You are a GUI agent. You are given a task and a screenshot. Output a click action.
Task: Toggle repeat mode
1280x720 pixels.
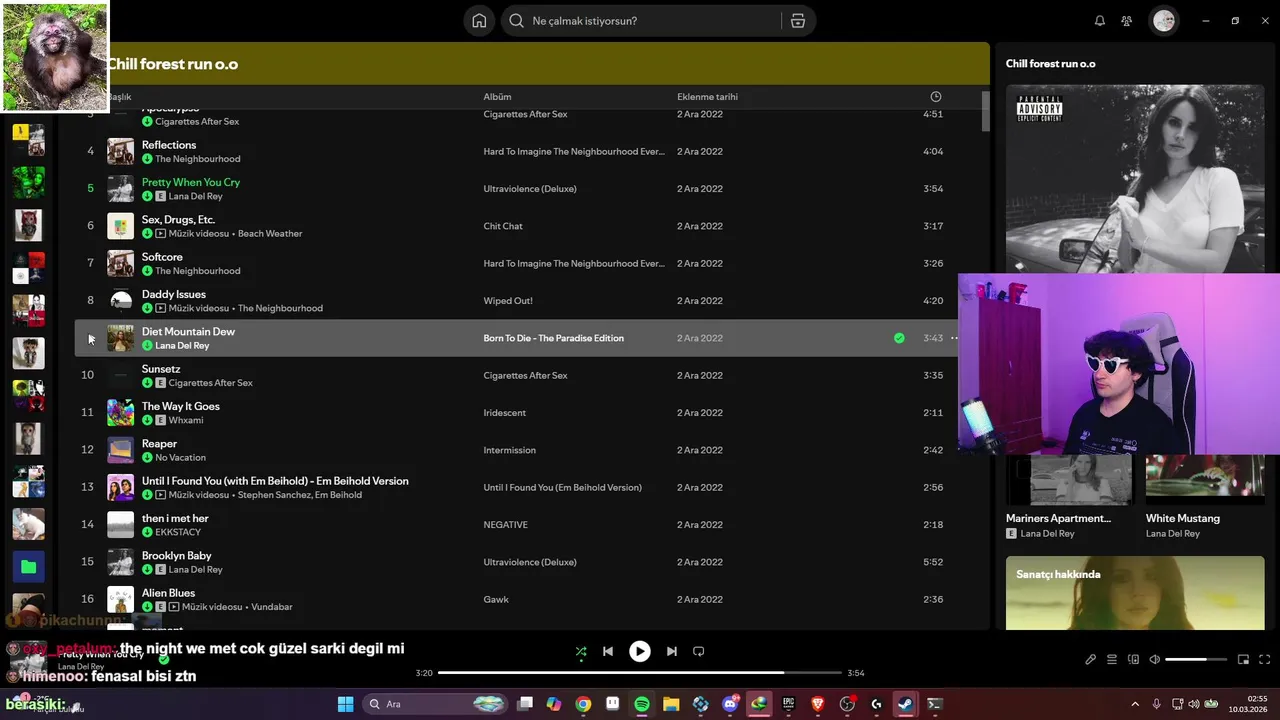pos(699,651)
